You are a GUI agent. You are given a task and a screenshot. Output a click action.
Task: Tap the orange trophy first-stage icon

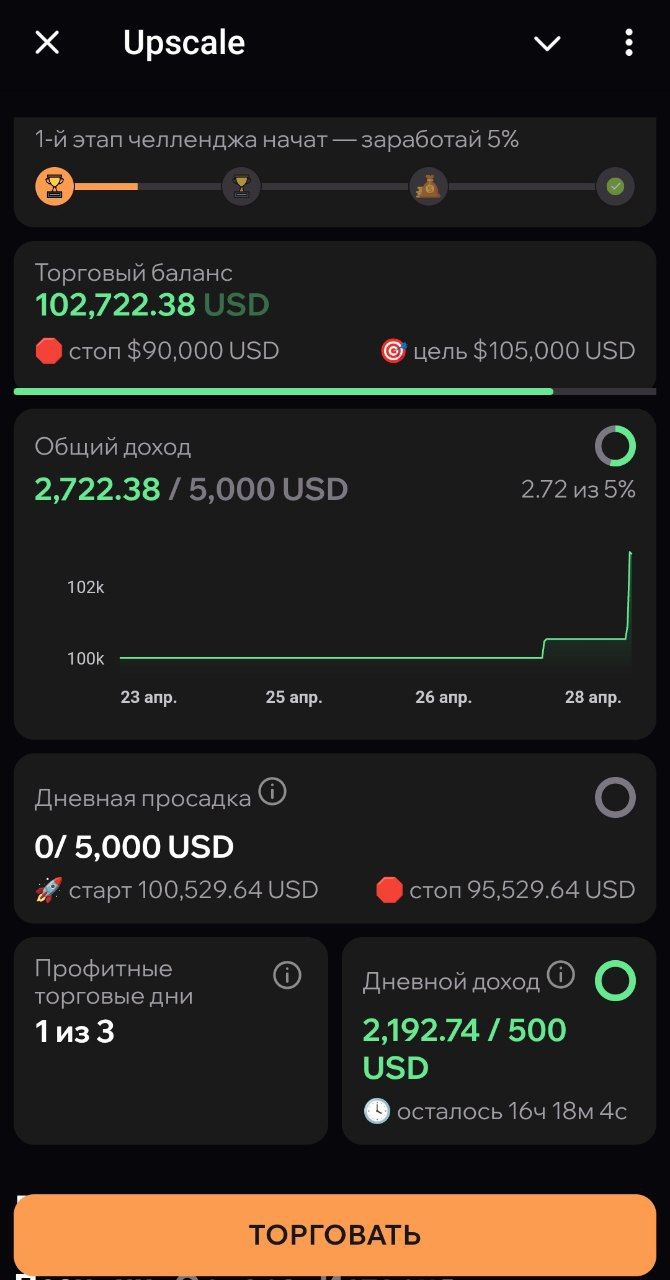pyautogui.click(x=54, y=186)
